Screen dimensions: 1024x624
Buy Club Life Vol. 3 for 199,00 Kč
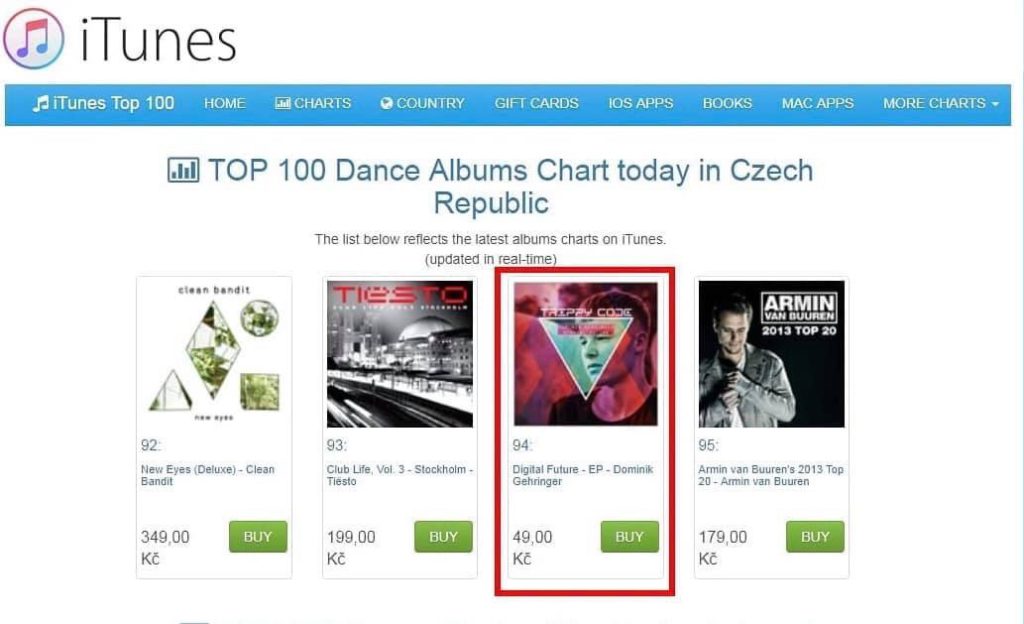[x=444, y=537]
